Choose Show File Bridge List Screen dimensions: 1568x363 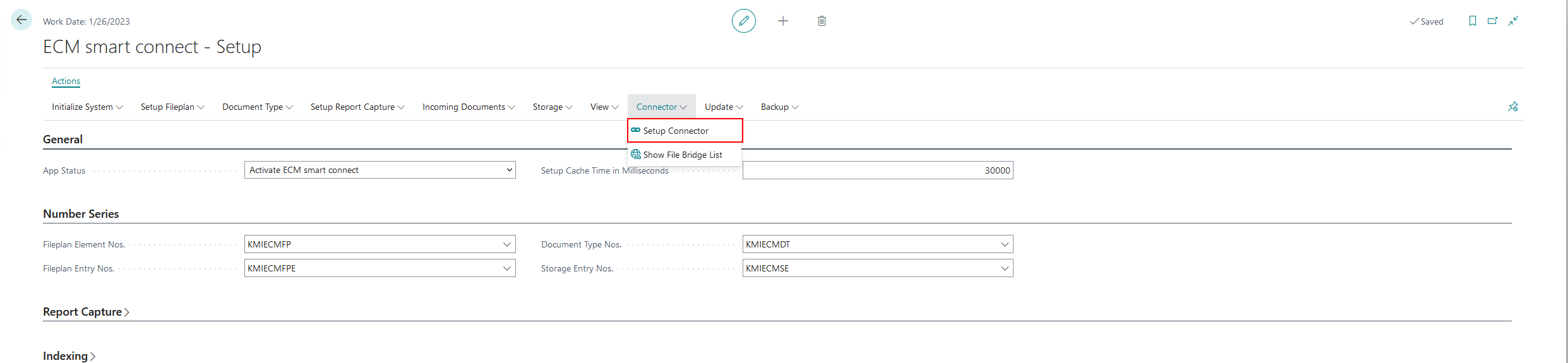pos(682,155)
